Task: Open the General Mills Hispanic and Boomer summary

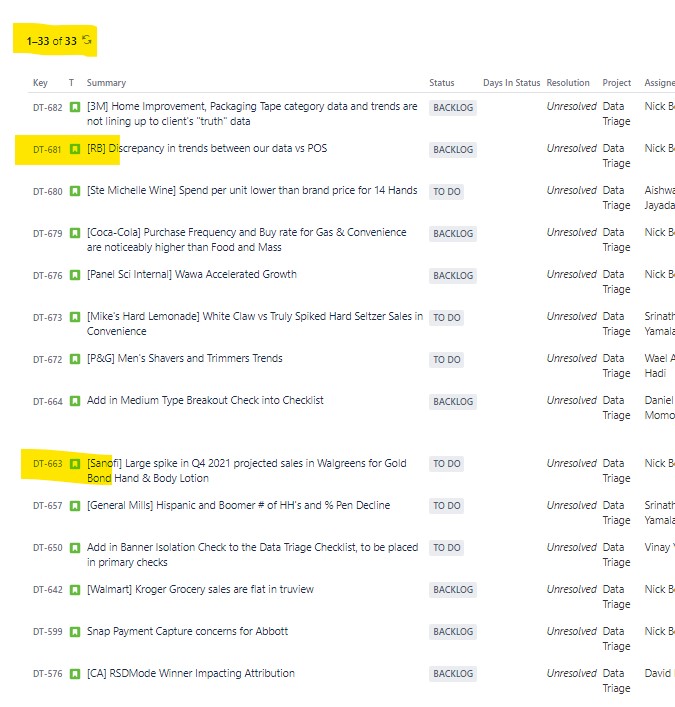Action: click(x=239, y=505)
